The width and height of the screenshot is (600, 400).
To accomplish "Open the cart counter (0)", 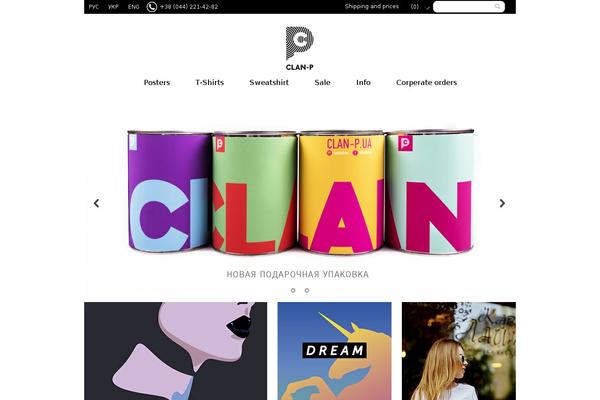I will point(415,7).
